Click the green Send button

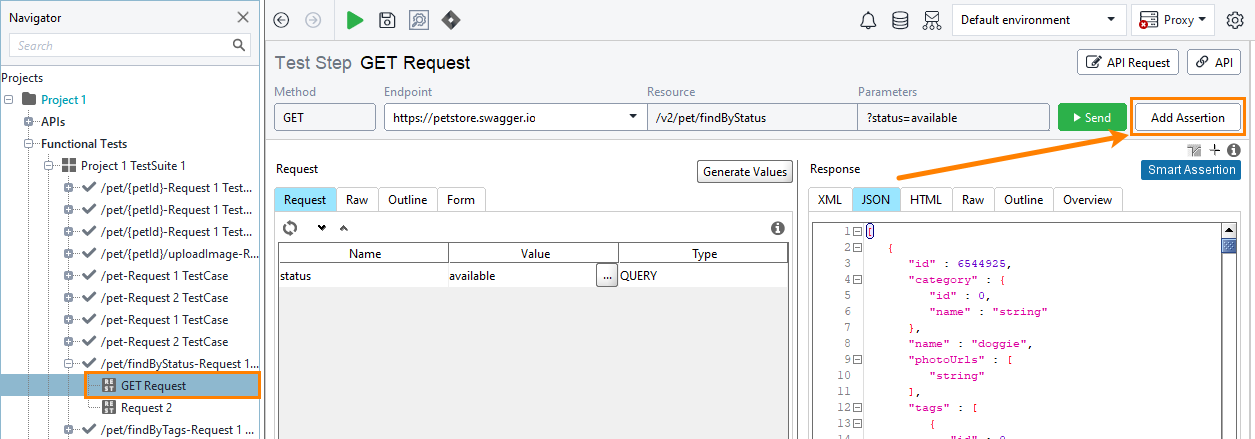tap(1092, 117)
